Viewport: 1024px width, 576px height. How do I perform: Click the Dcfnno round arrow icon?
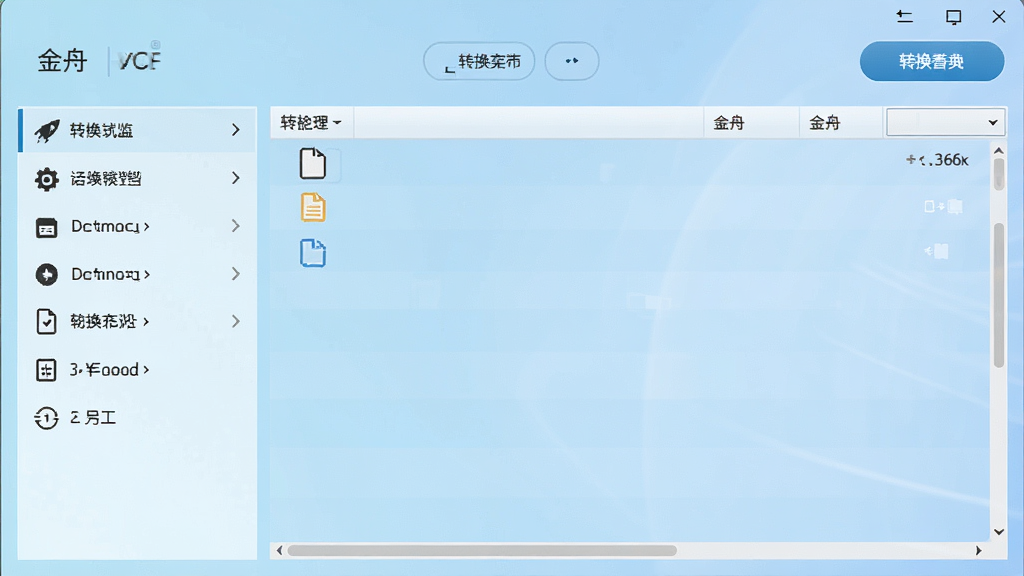tap(46, 274)
